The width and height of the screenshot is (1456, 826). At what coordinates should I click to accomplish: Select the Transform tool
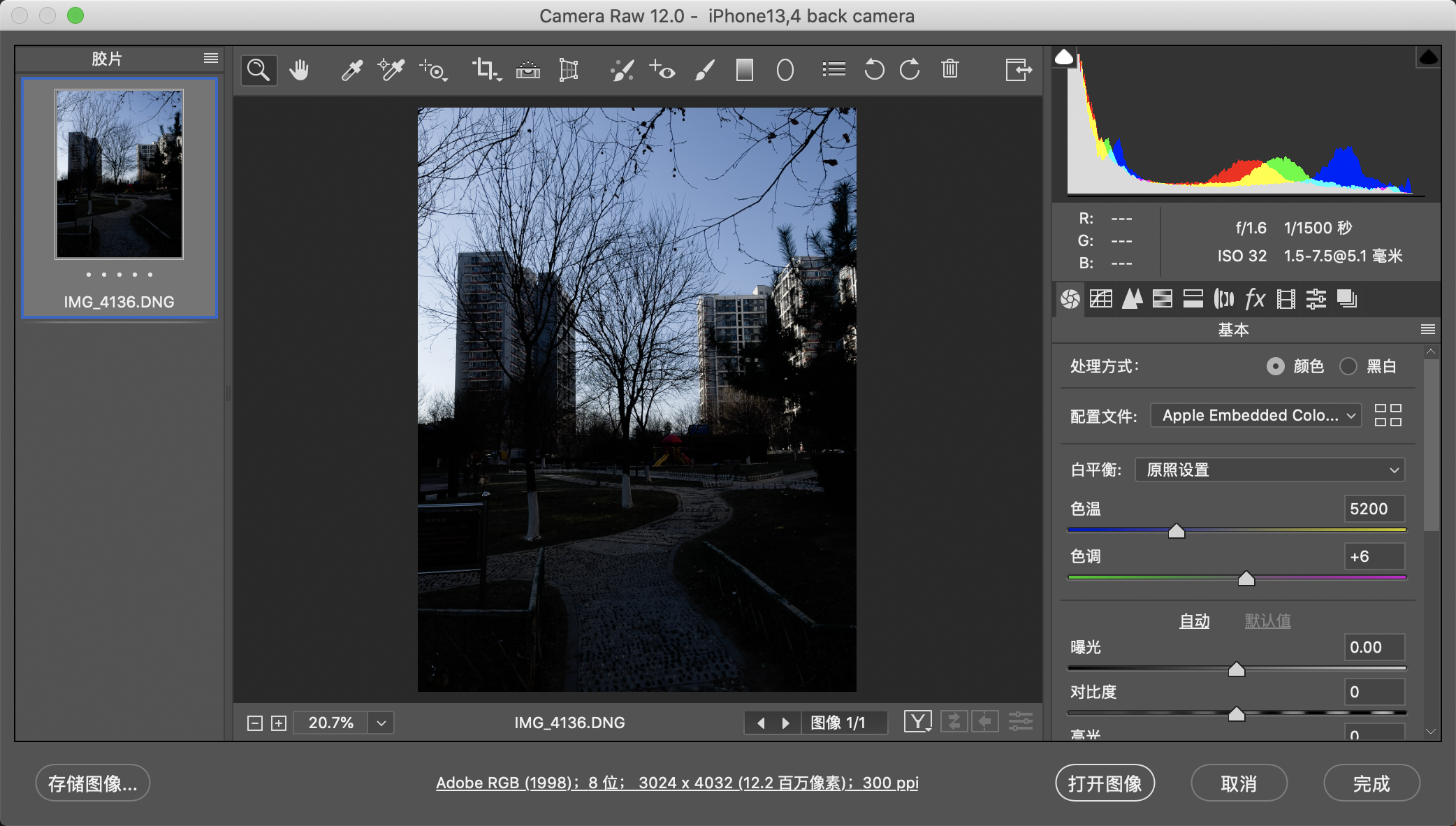[569, 70]
